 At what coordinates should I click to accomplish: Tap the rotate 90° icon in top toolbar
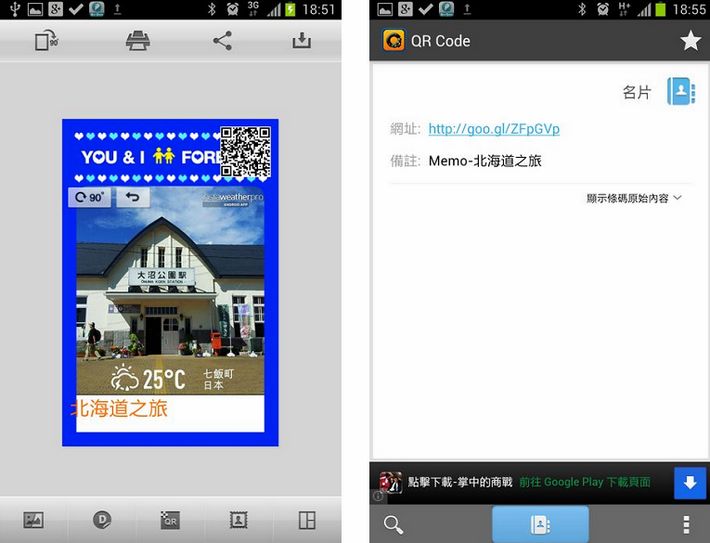tap(46, 41)
